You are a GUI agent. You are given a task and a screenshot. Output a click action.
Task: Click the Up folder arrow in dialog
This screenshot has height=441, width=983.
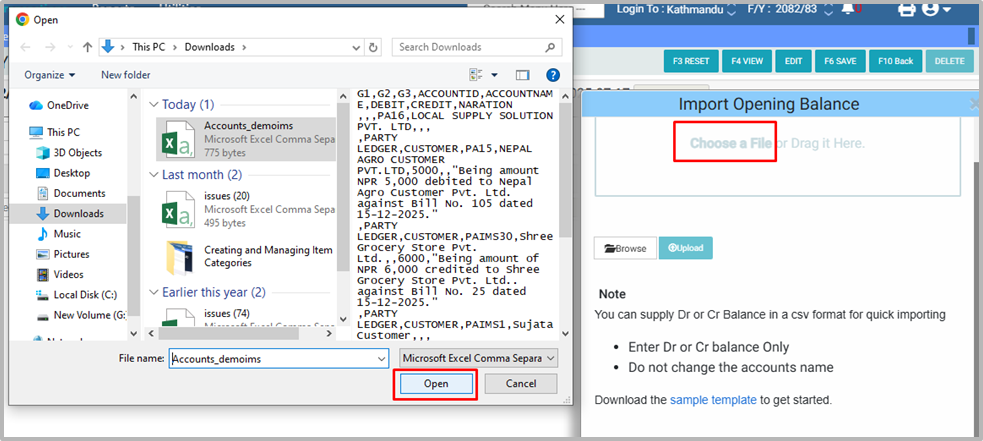coord(87,47)
